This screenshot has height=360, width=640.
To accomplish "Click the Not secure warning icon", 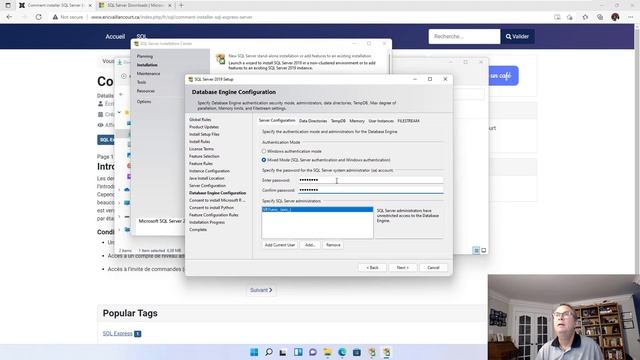I will coord(55,17).
